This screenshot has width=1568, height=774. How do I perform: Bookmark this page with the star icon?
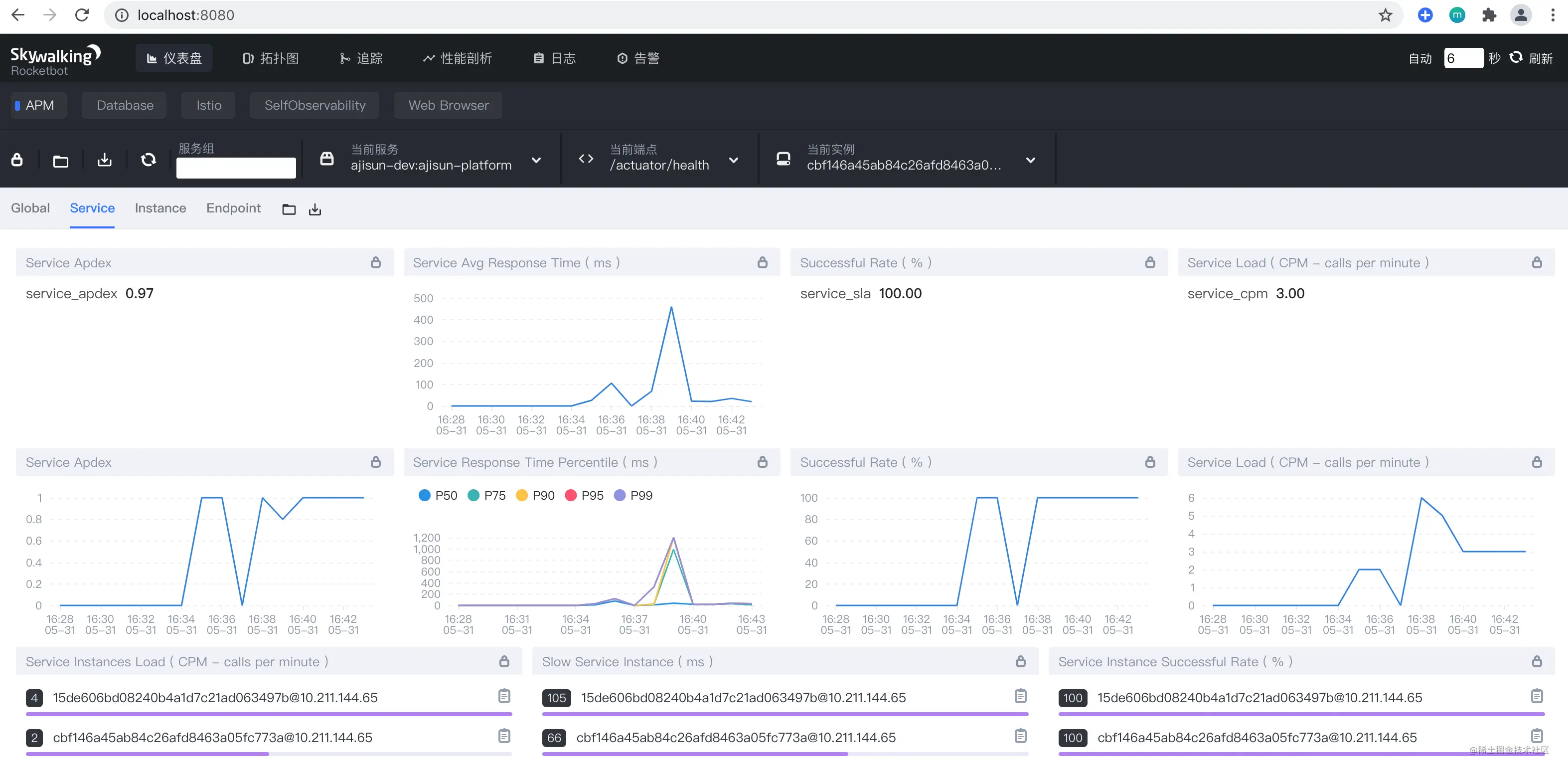[x=1385, y=15]
